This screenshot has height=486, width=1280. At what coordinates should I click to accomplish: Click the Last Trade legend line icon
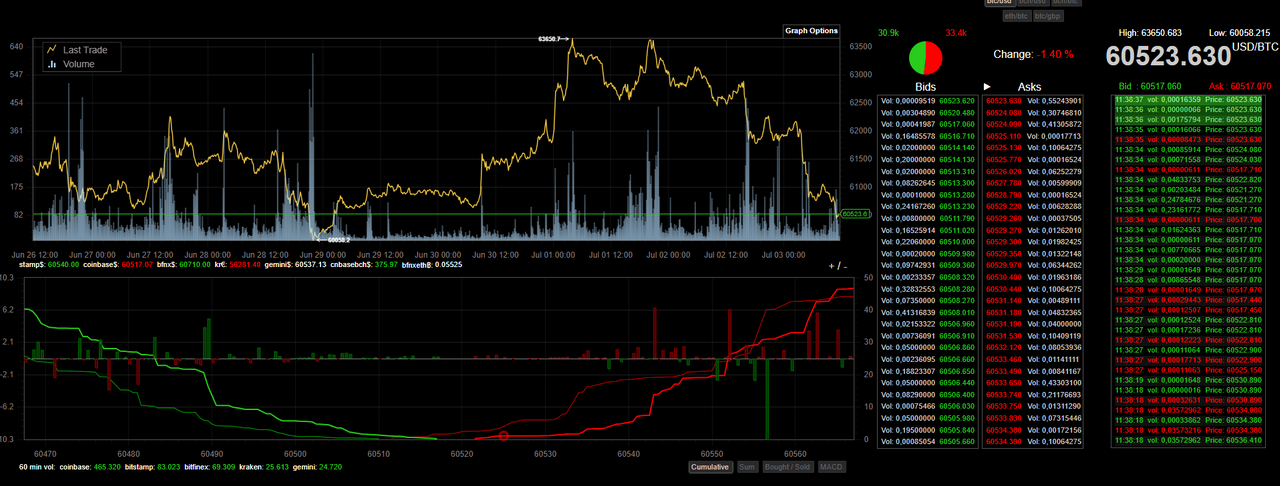51,49
